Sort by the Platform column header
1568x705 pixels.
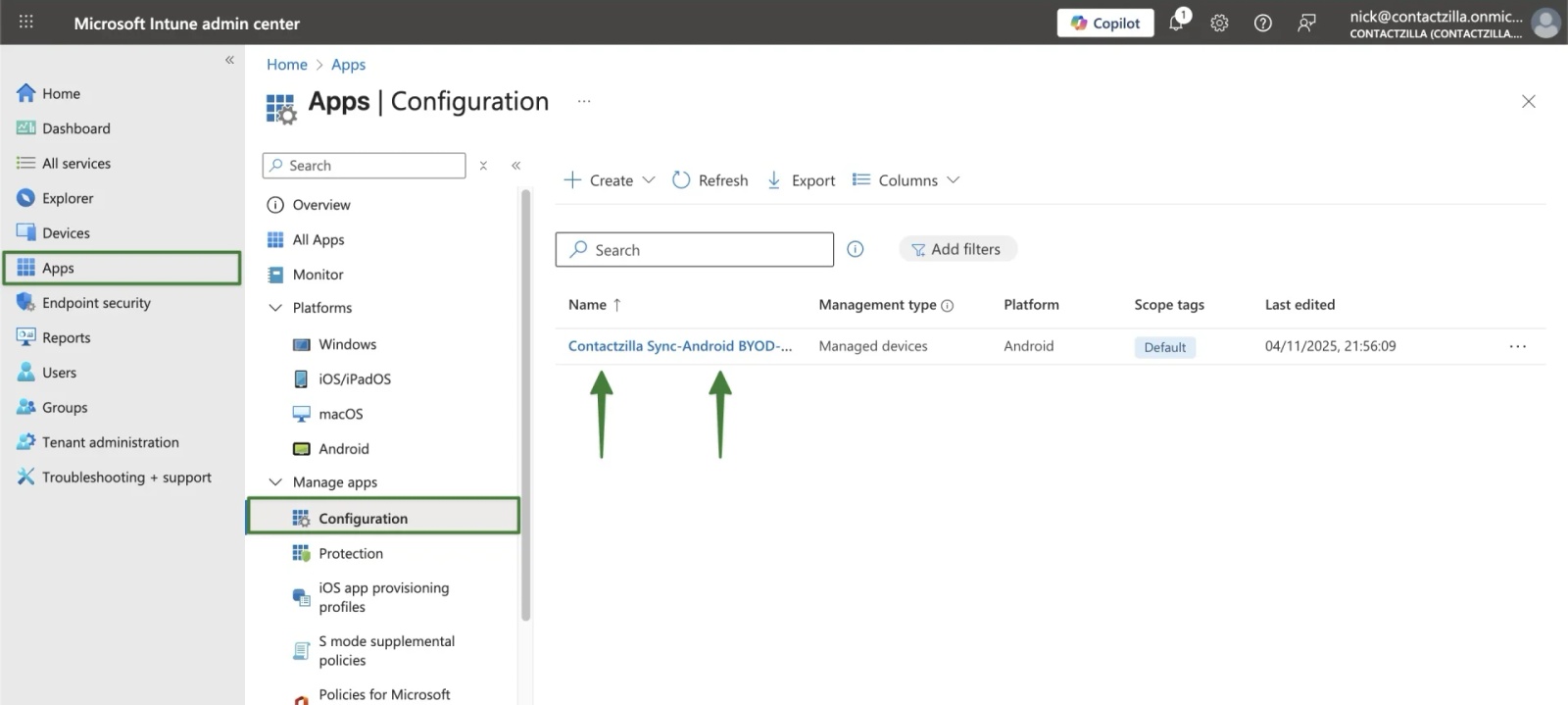1031,305
